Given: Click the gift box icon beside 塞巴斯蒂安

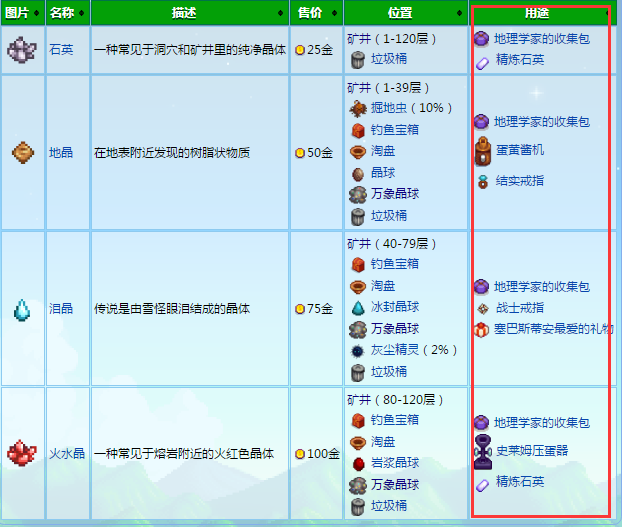Looking at the screenshot, I should (482, 330).
